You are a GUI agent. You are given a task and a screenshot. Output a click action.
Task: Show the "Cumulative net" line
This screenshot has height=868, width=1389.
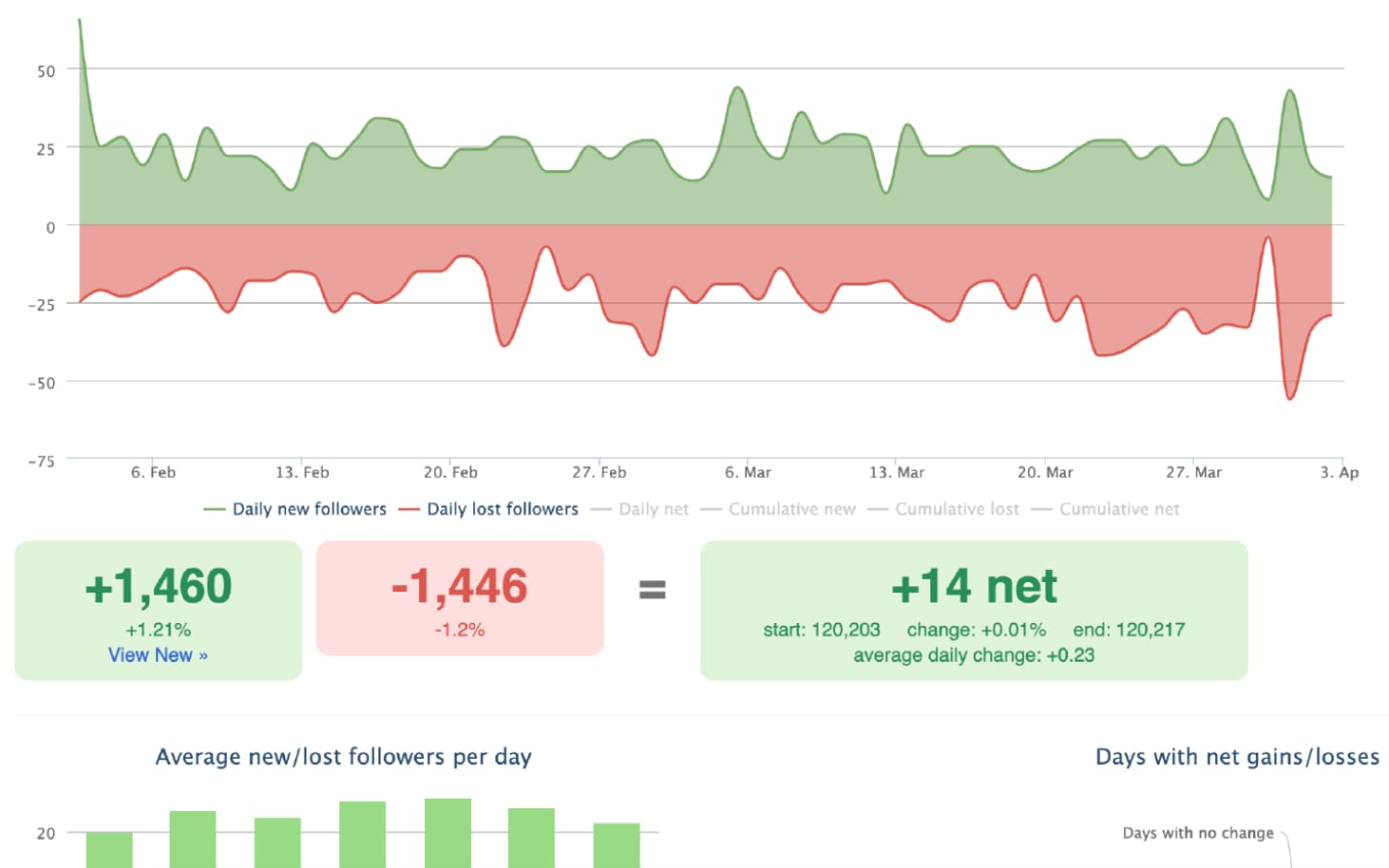(x=1119, y=509)
